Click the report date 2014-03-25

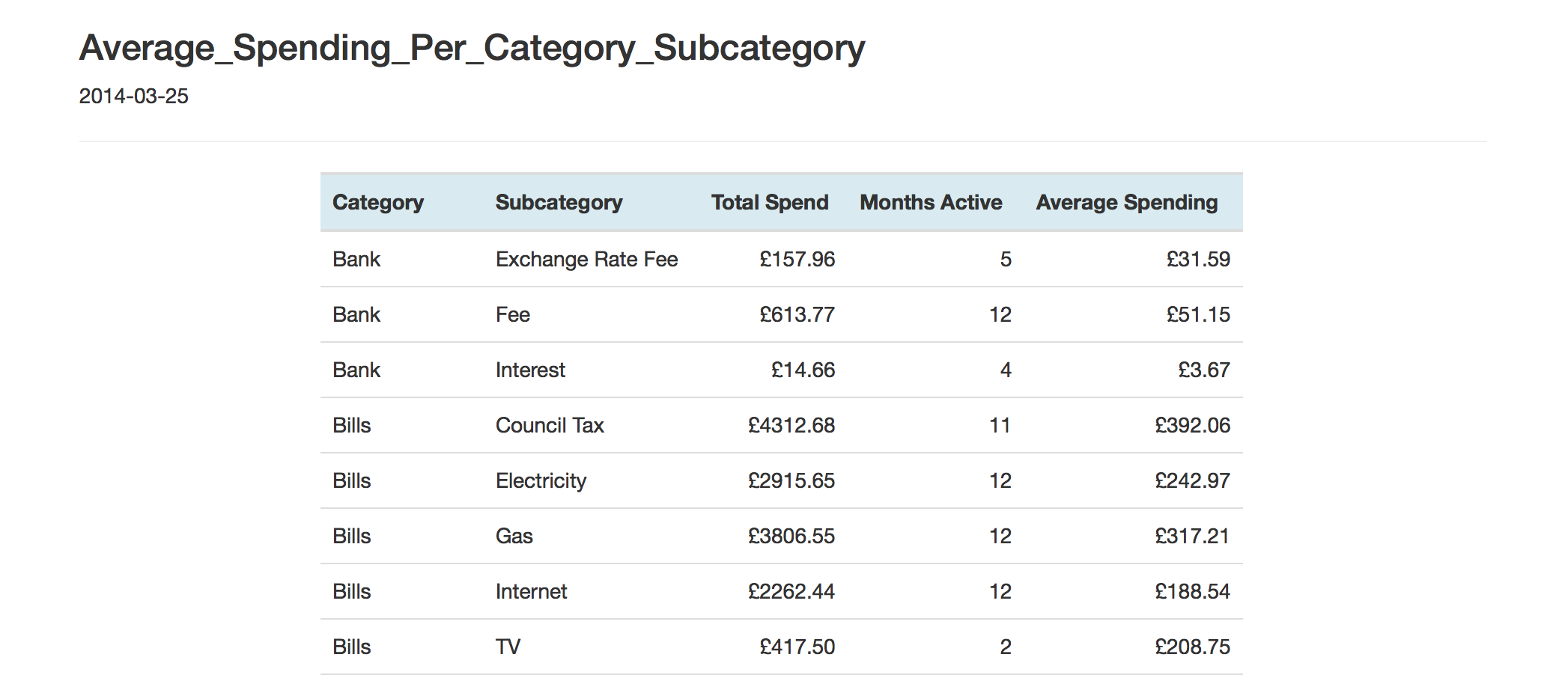(134, 97)
